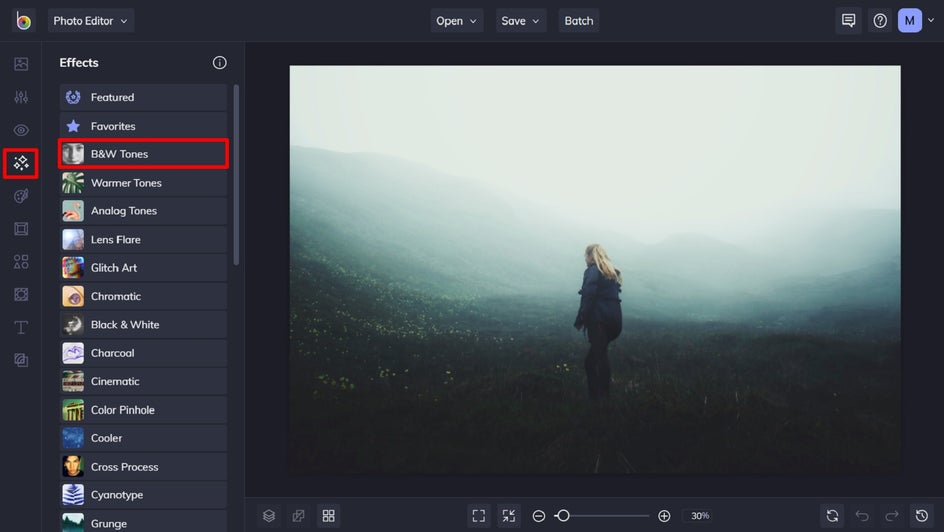944x532 pixels.
Task: Open the Text tool icon
Action: click(21, 327)
